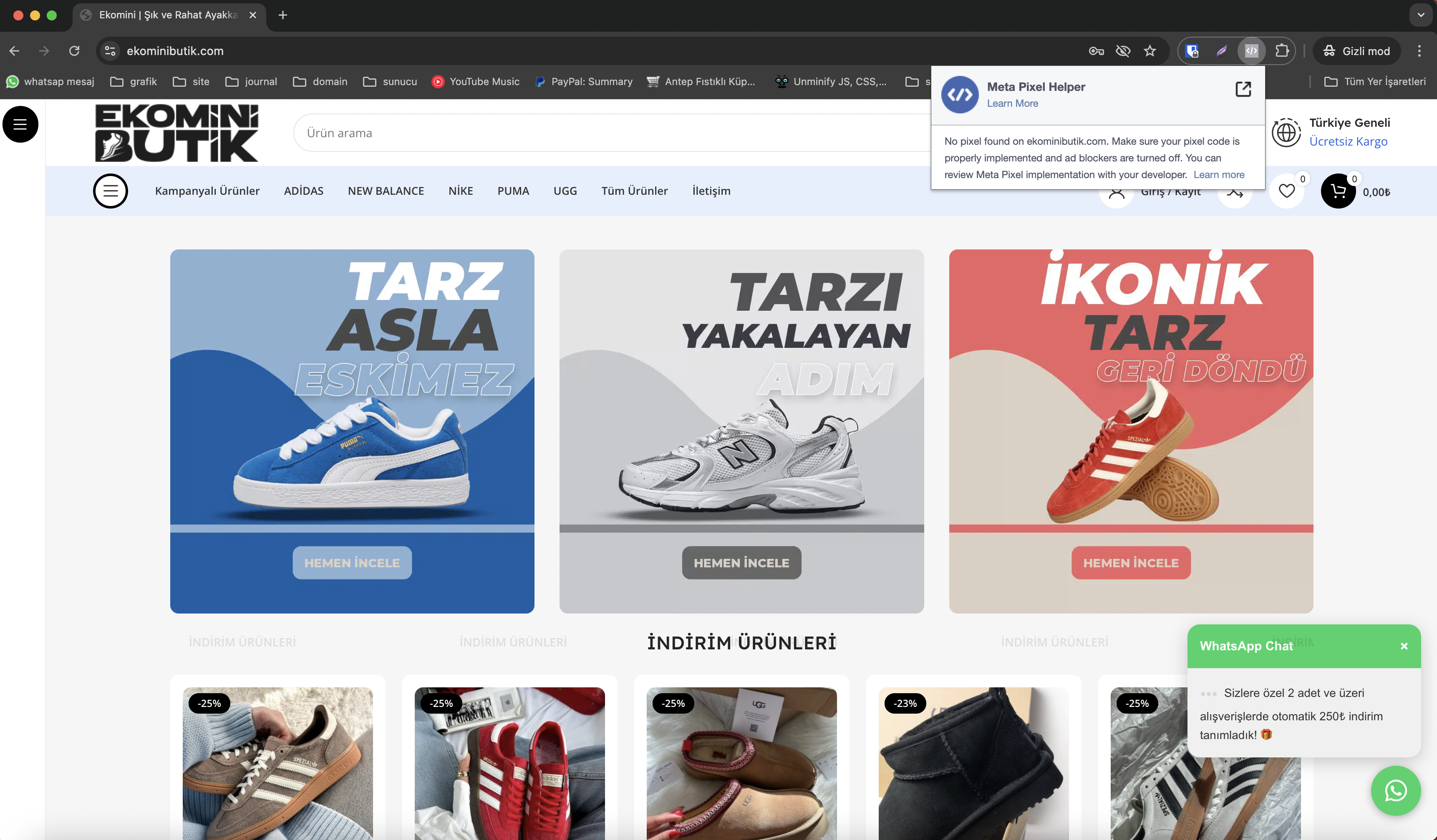Open the Chrome three-dot menu
Image resolution: width=1437 pixels, height=840 pixels.
click(x=1419, y=51)
